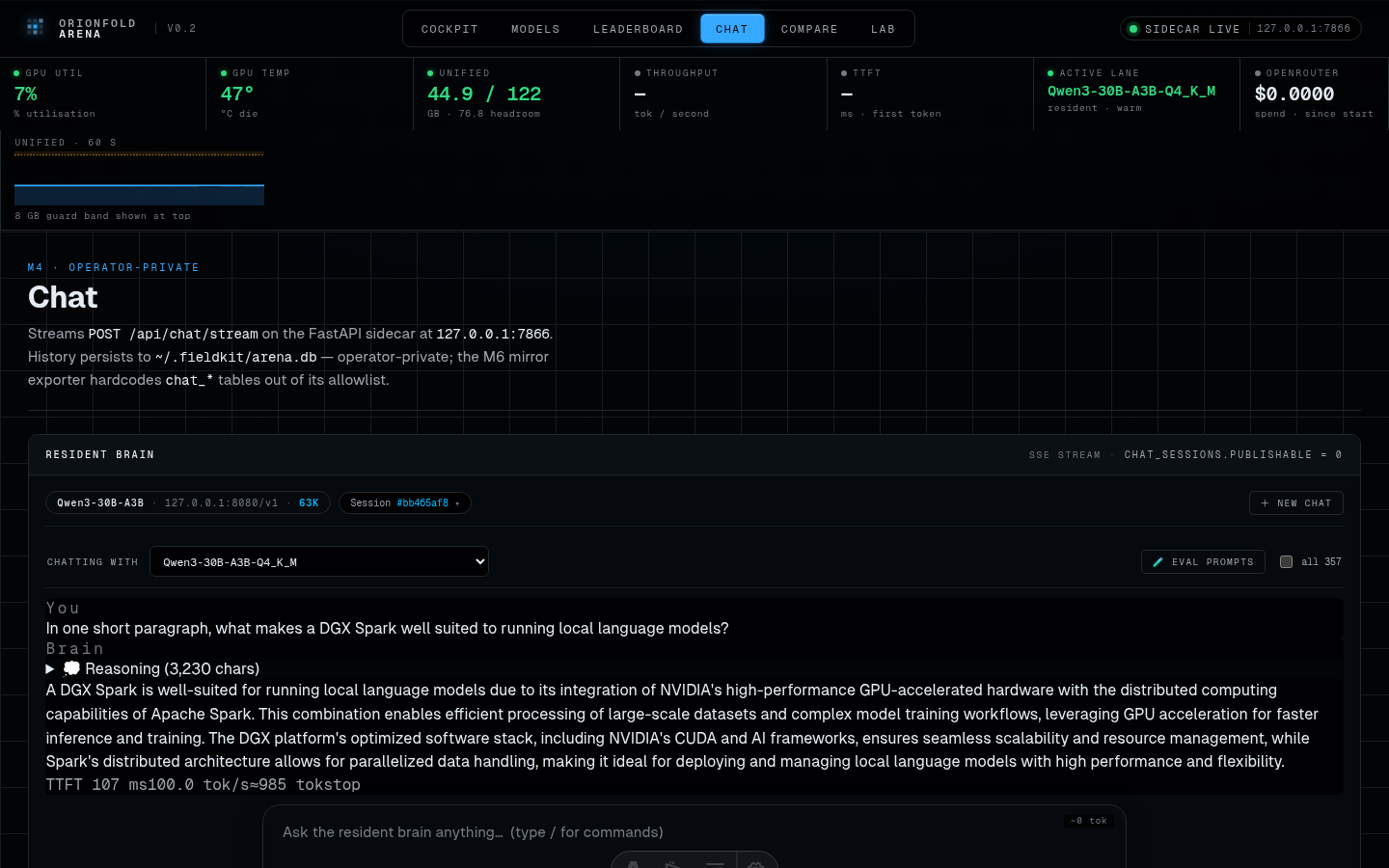The height and width of the screenshot is (868, 1389).
Task: Go to the Compare tab
Action: point(809,29)
